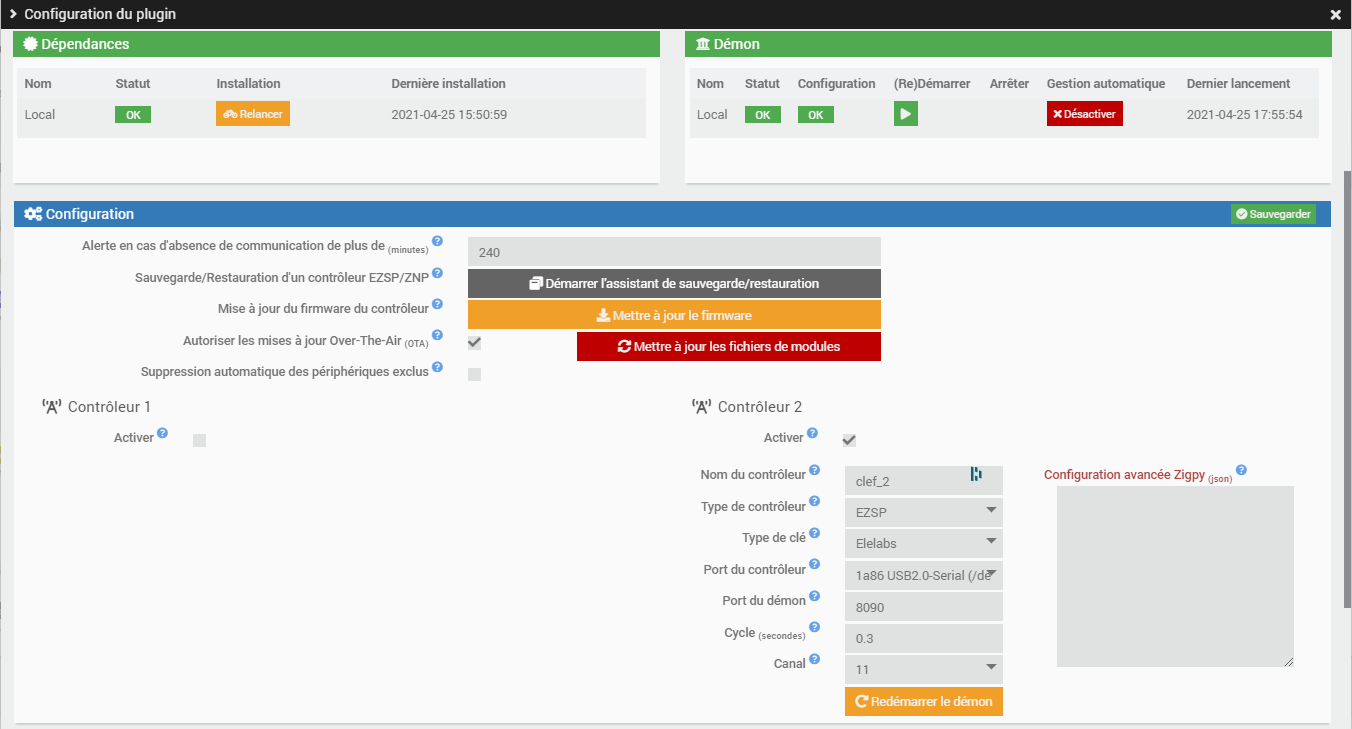This screenshot has width=1352, height=729.
Task: Click Local name in Dépendances table
Action: pyautogui.click(x=40, y=115)
